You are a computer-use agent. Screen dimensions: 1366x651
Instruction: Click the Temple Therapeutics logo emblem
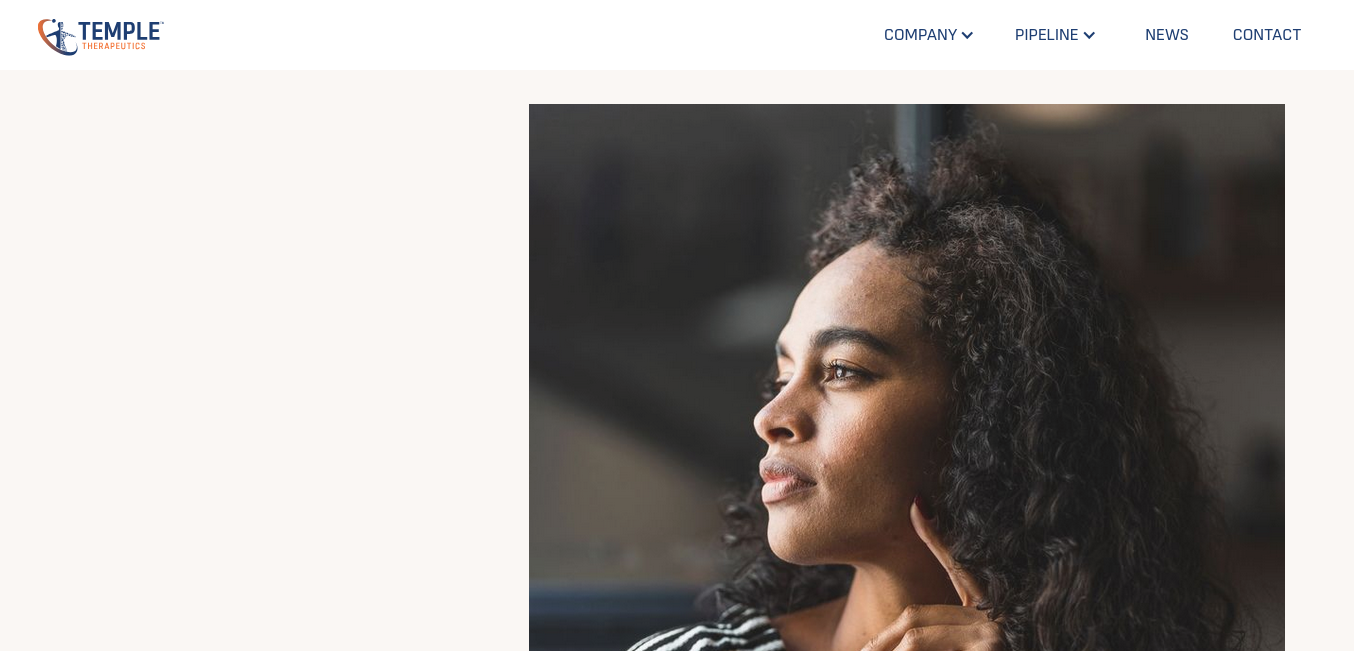tap(57, 36)
